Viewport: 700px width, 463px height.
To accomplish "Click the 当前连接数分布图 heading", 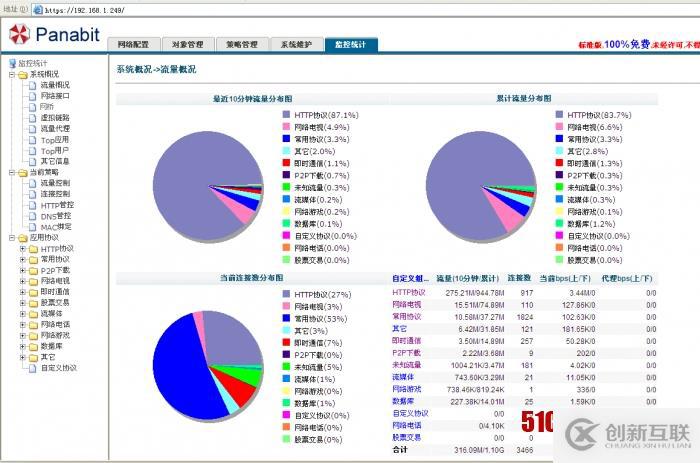I will click(x=251, y=278).
